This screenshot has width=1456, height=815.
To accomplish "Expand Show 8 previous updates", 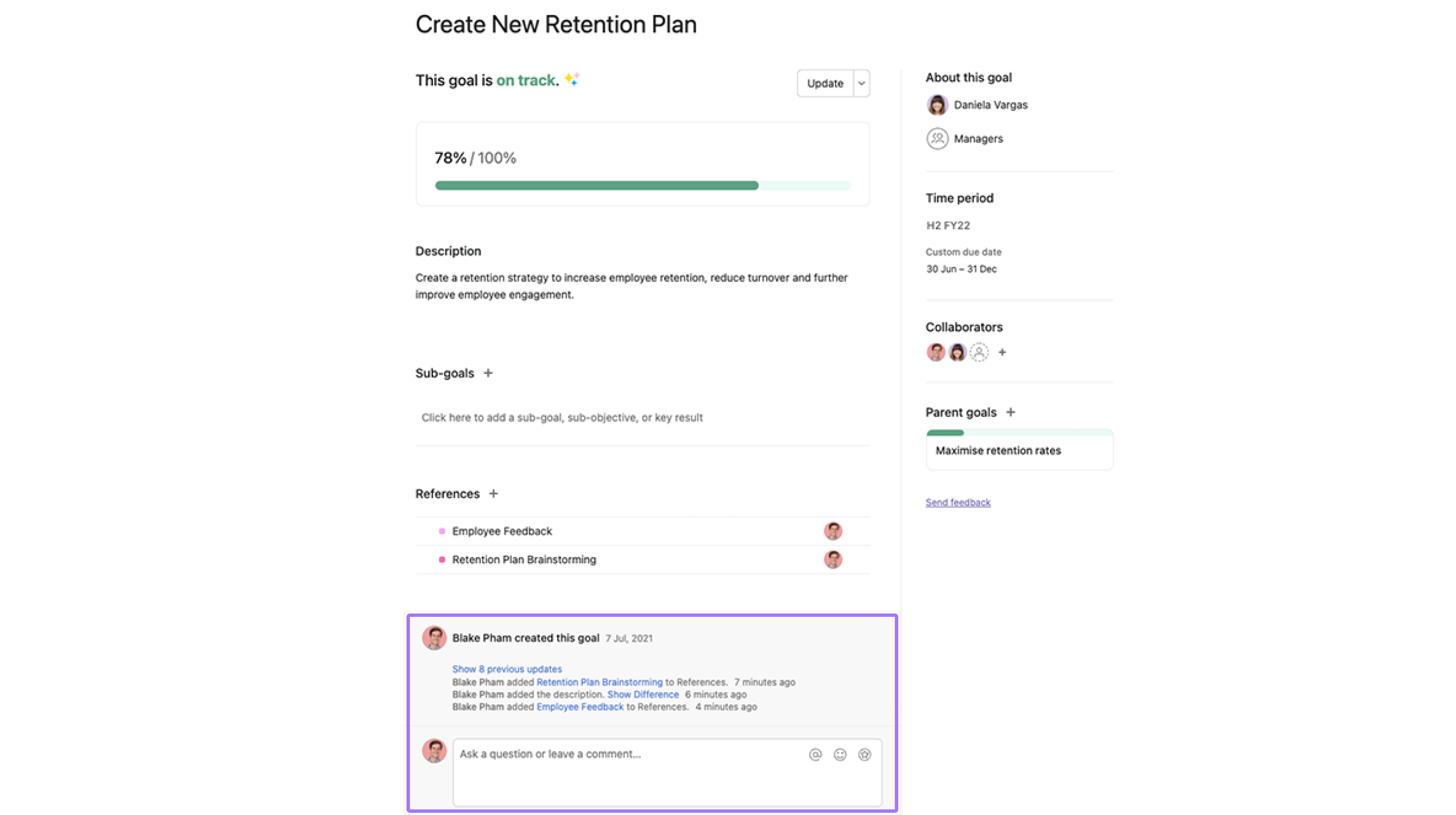I will (507, 669).
